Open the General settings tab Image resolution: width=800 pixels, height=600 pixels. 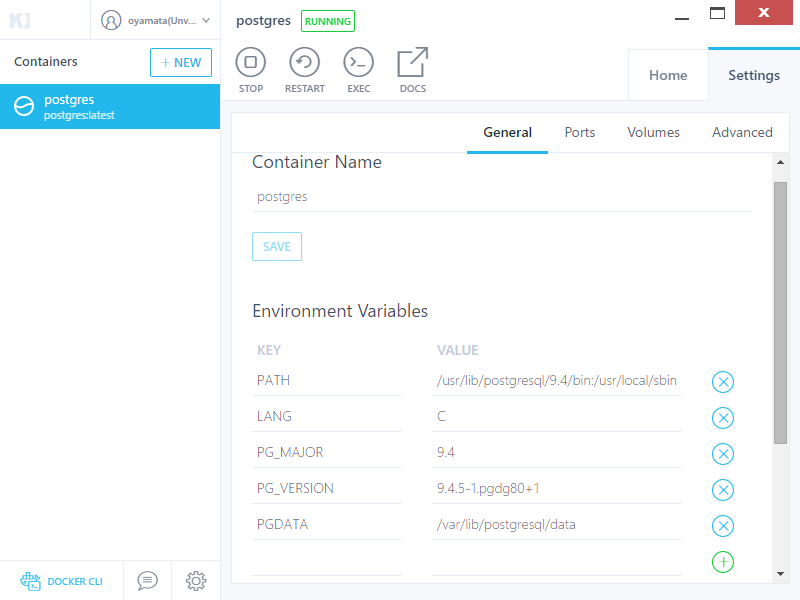[507, 132]
